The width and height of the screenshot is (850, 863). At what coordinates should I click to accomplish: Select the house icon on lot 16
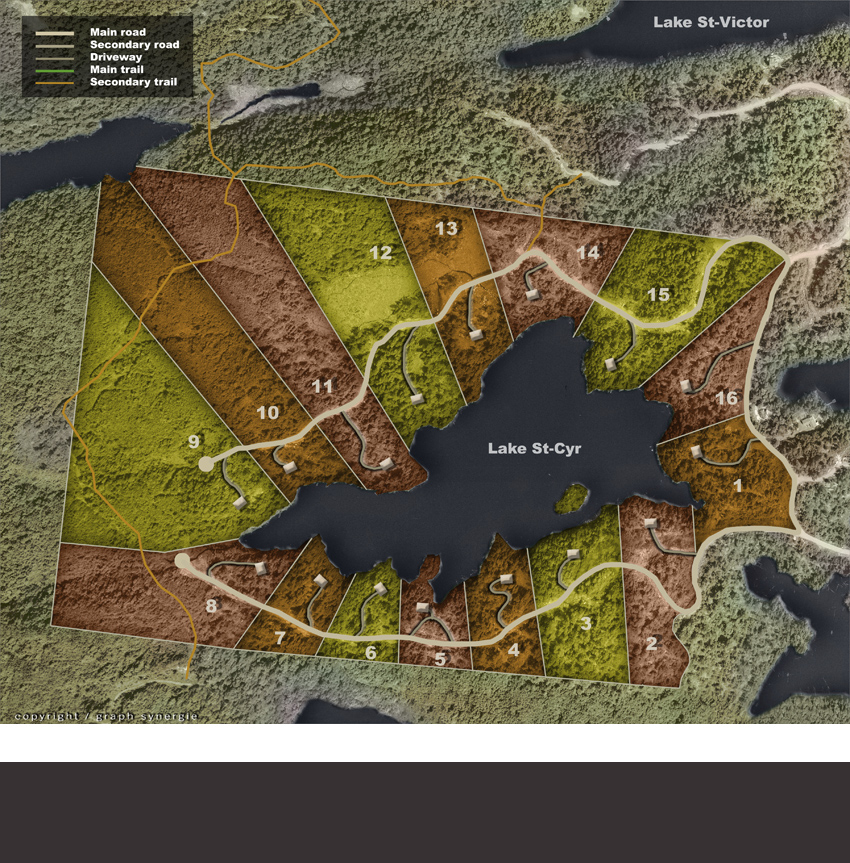686,385
